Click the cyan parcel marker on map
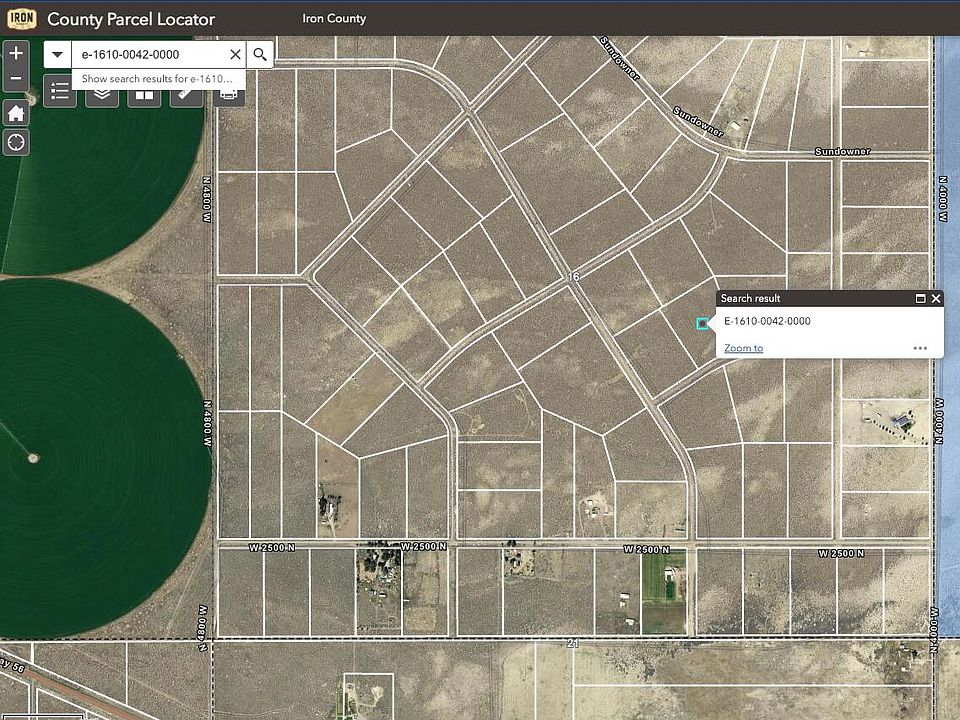Screen dimensions: 960x720 702,323
